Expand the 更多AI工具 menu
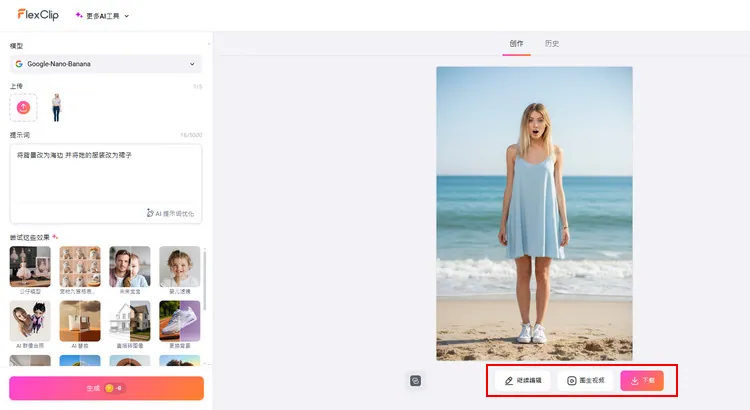 (103, 16)
